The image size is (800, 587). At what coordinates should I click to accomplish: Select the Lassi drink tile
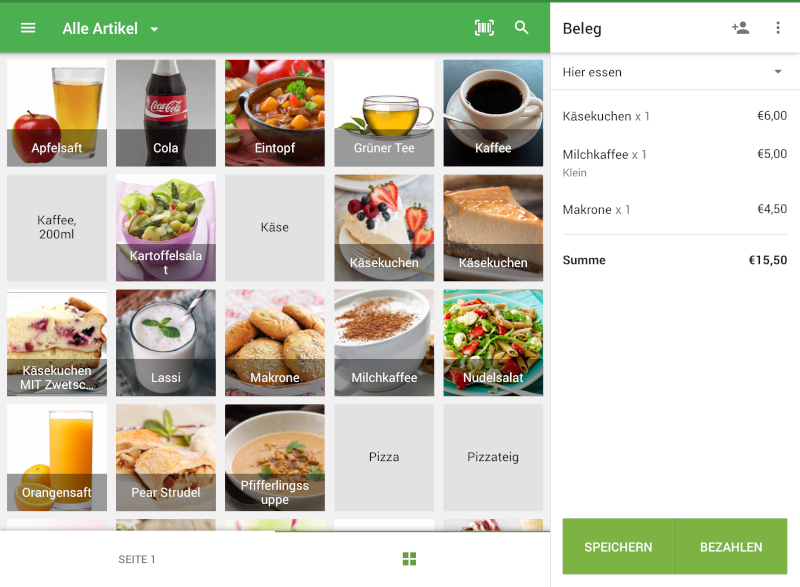pos(166,343)
